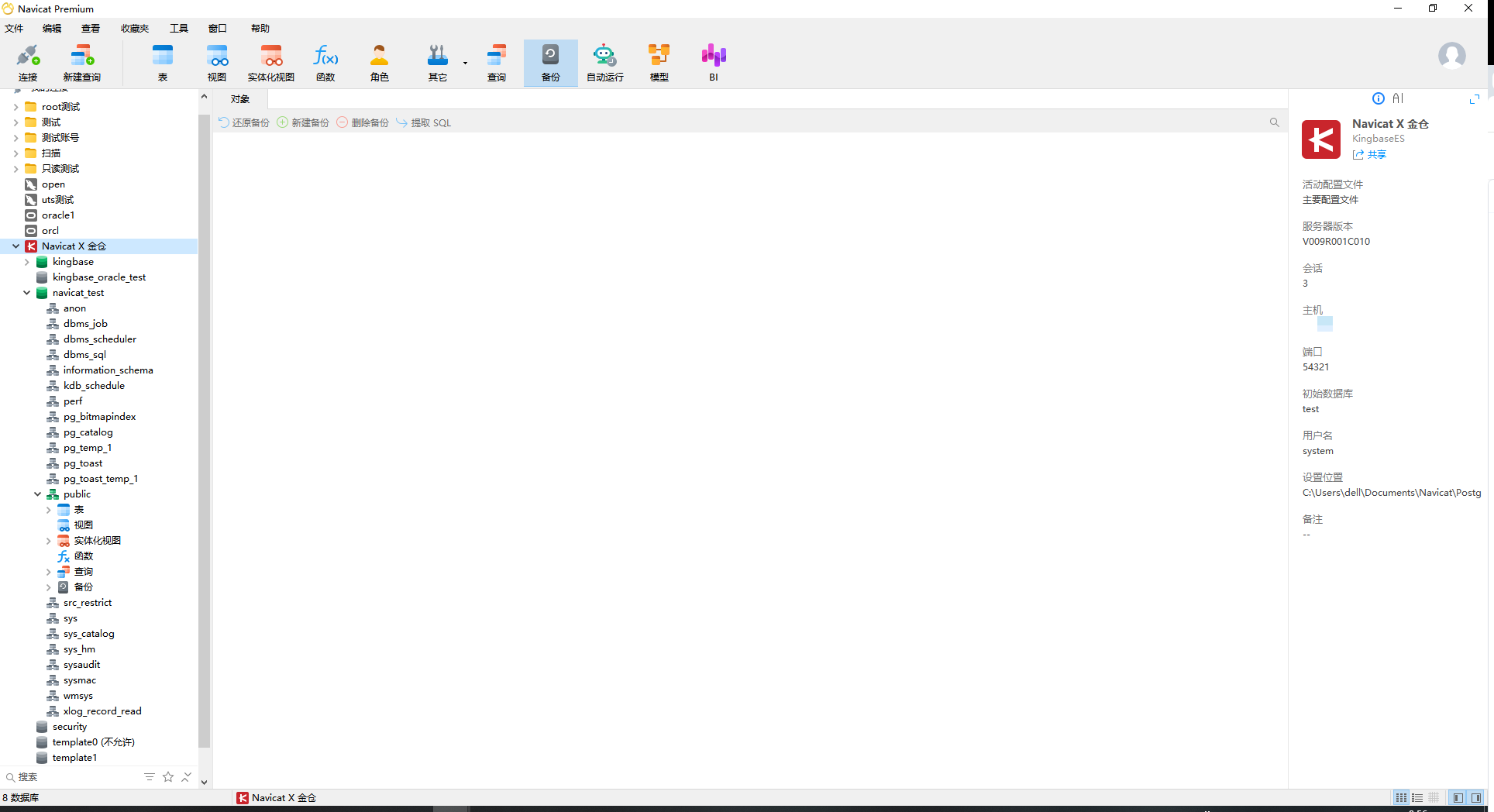Switch to the 对象 tab
The height and width of the screenshot is (812, 1494).
(240, 99)
